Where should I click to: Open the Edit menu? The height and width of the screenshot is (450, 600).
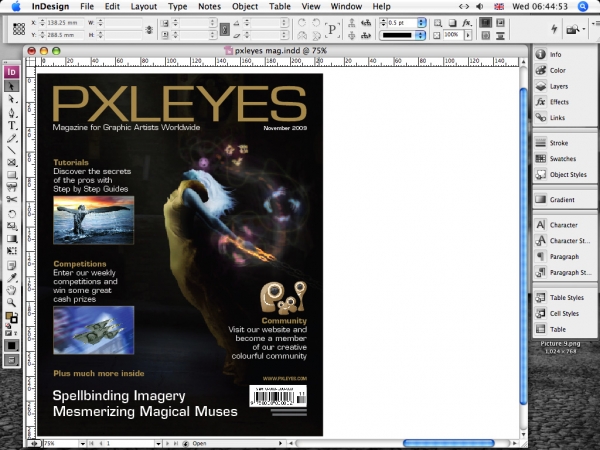click(112, 7)
